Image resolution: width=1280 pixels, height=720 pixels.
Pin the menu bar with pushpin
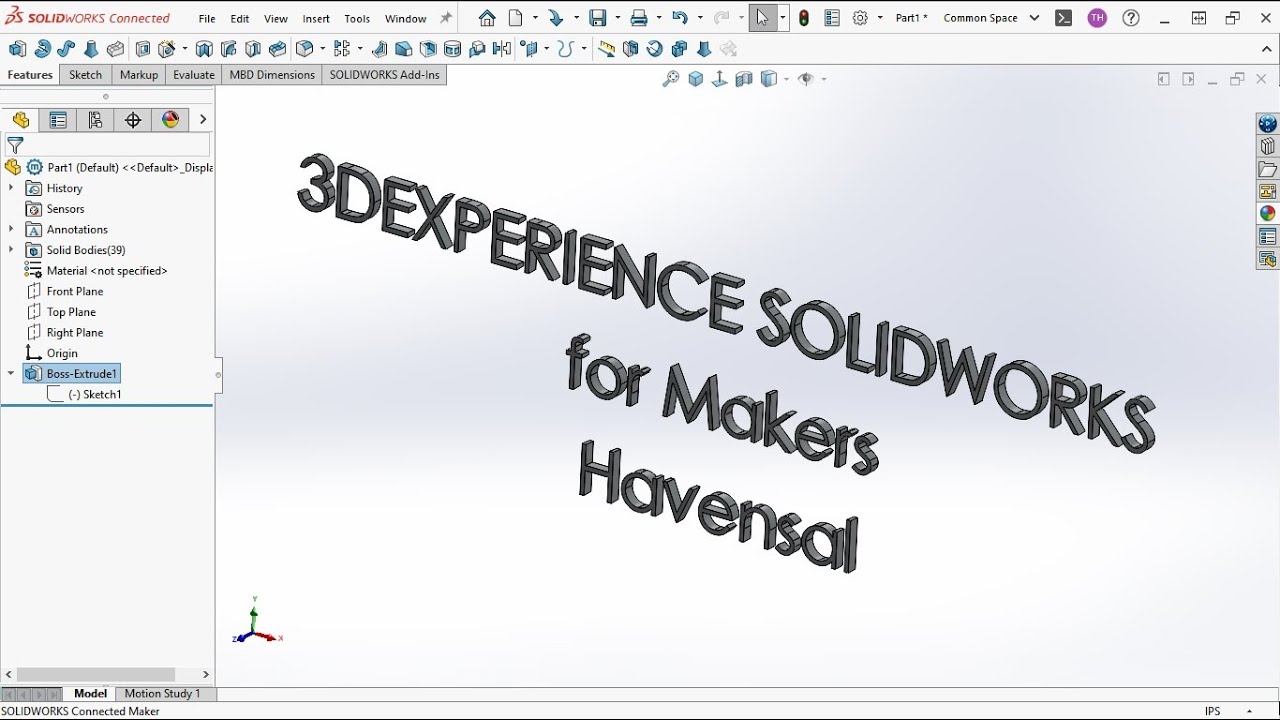tap(446, 18)
